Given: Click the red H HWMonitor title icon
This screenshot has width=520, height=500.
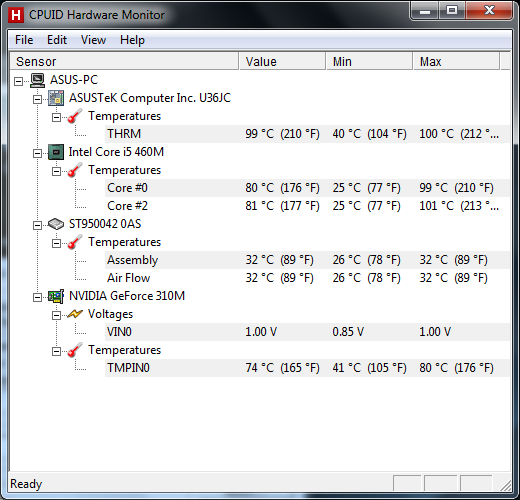Looking at the screenshot, I should tap(16, 15).
